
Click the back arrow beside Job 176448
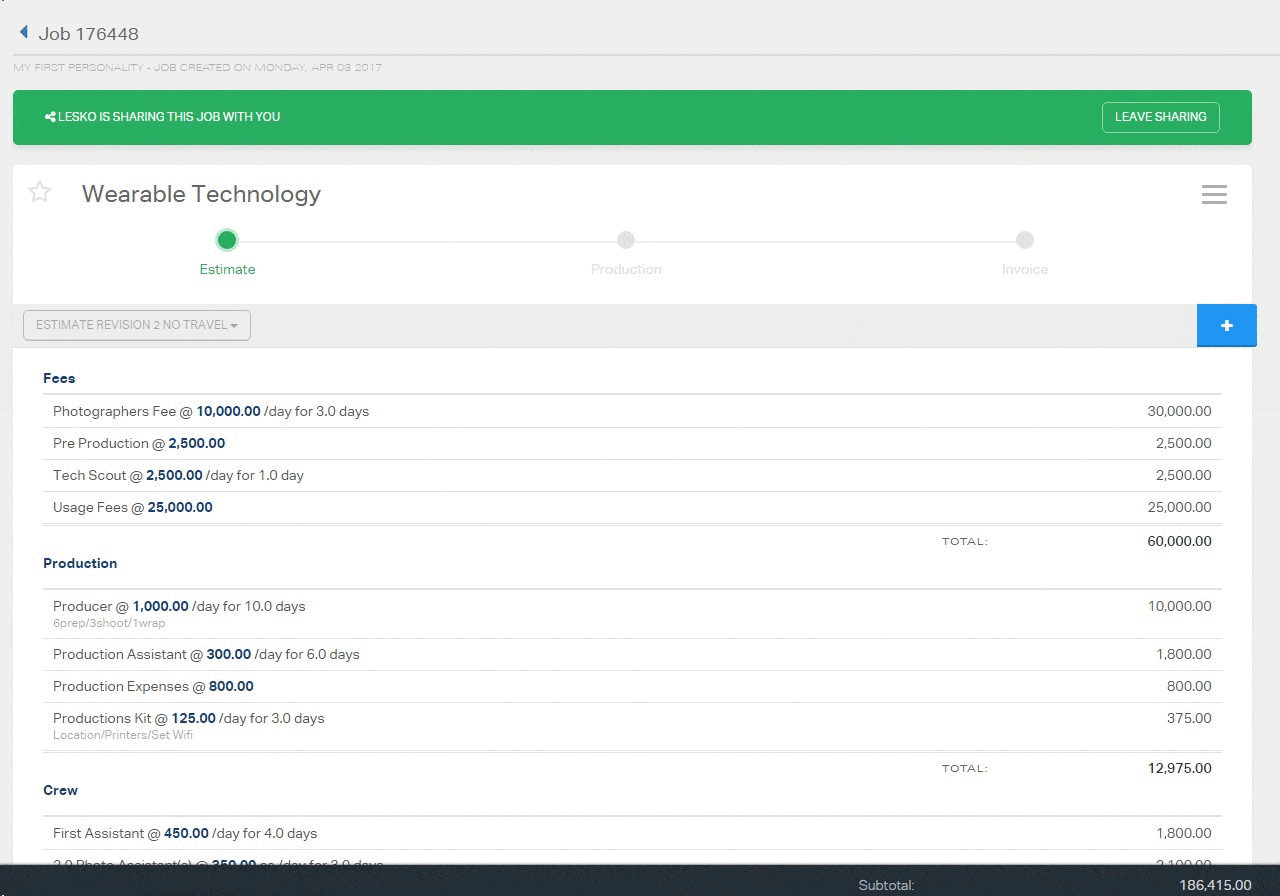click(x=23, y=33)
